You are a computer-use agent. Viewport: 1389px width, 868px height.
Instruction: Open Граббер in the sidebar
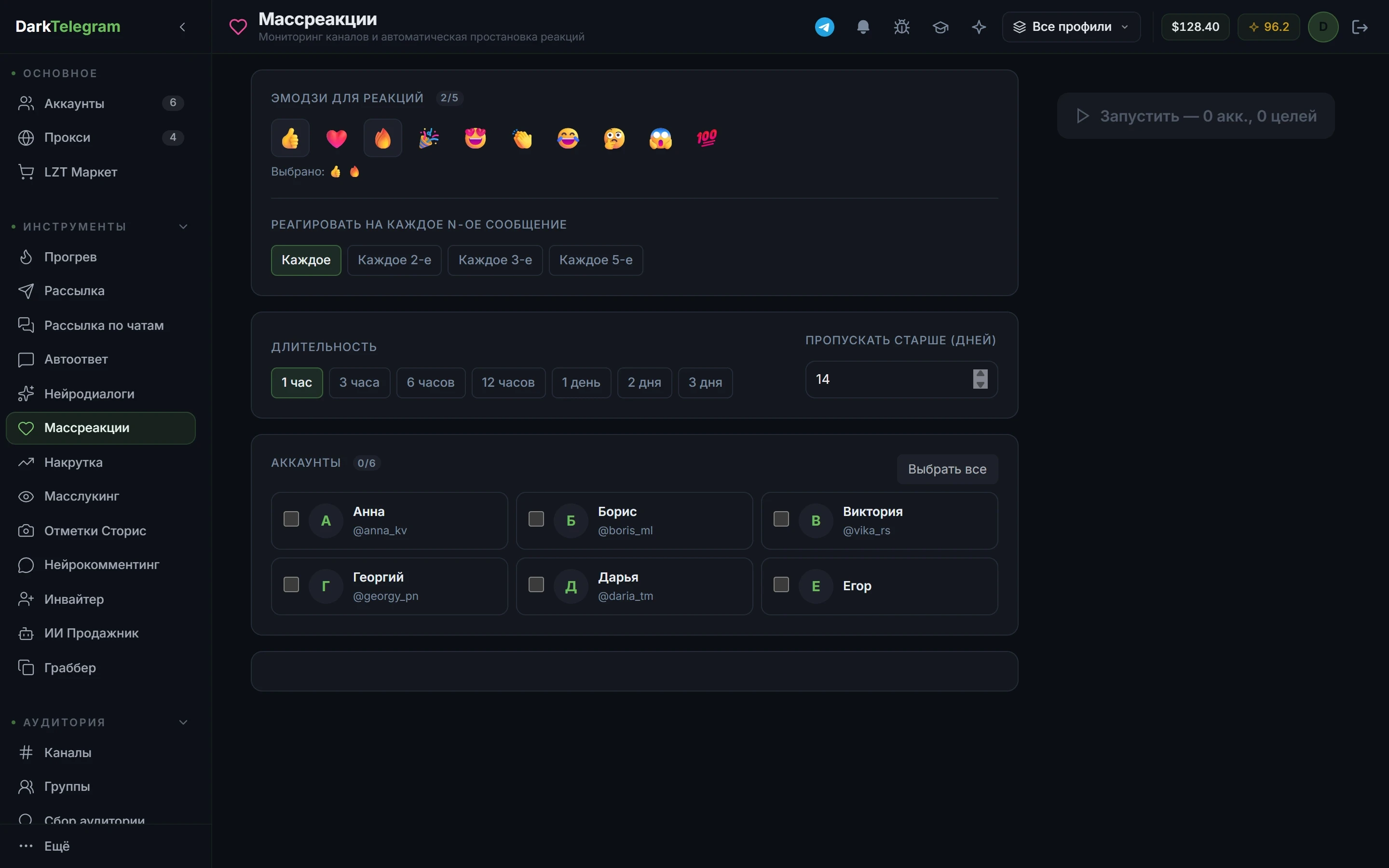point(100,668)
